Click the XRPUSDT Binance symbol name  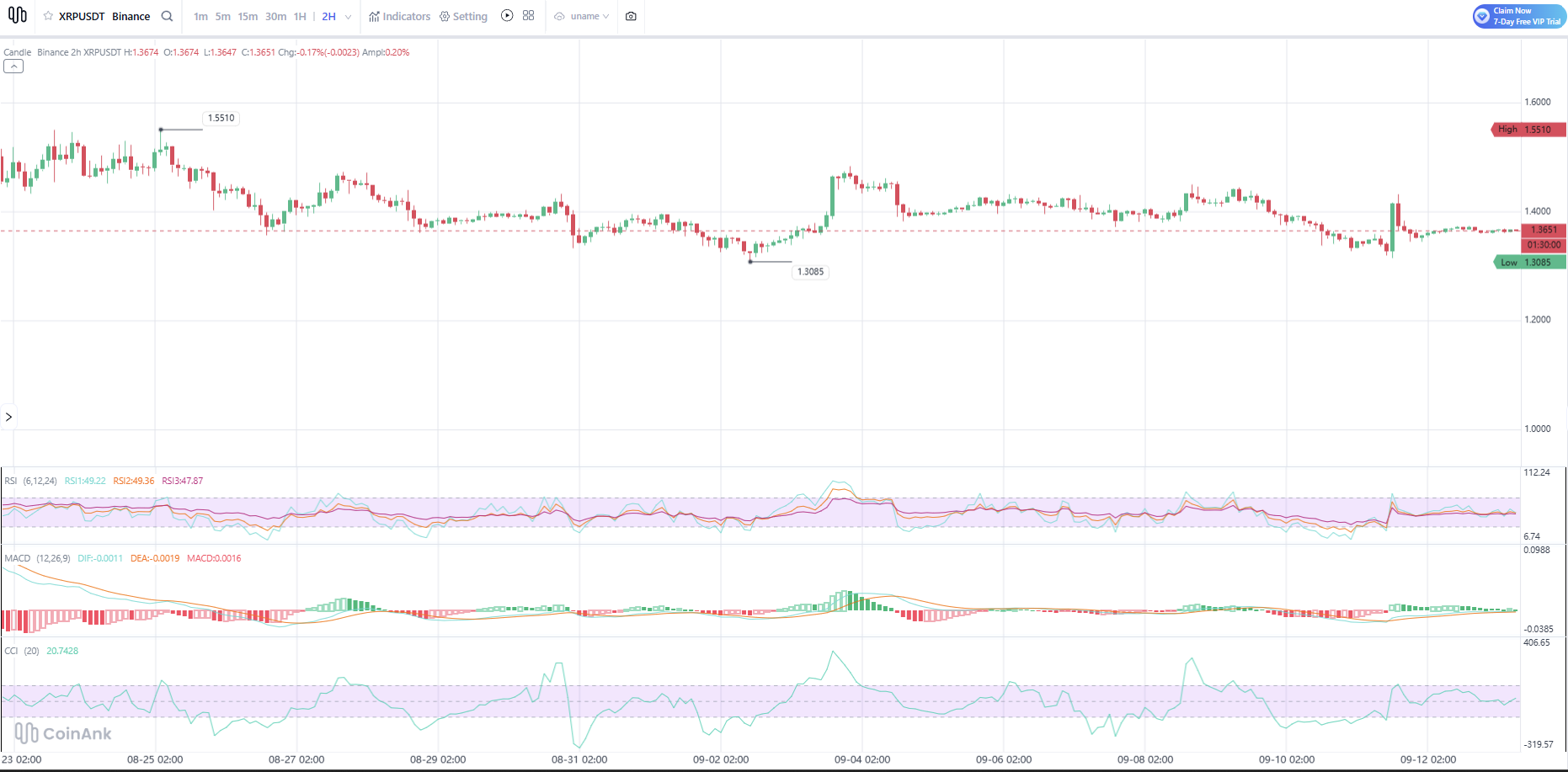[x=104, y=16]
